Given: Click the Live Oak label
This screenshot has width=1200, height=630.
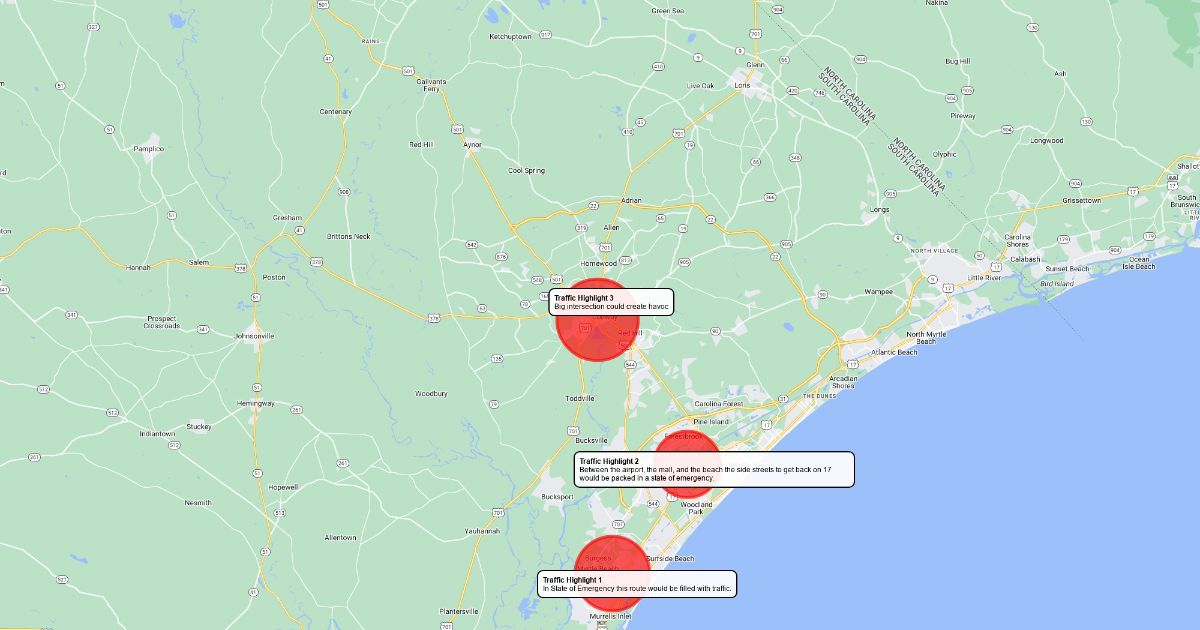Looking at the screenshot, I should point(700,86).
